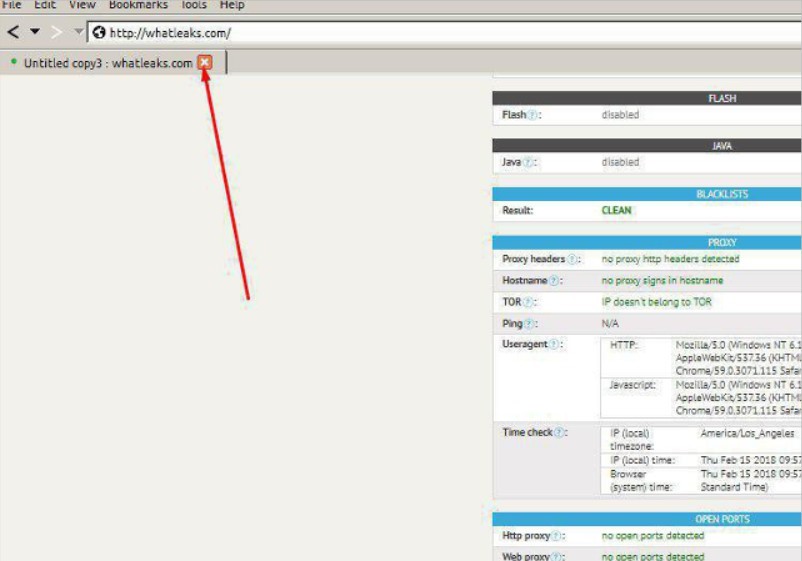Click the help icon beside Time check
The image size is (802, 561).
pos(561,433)
